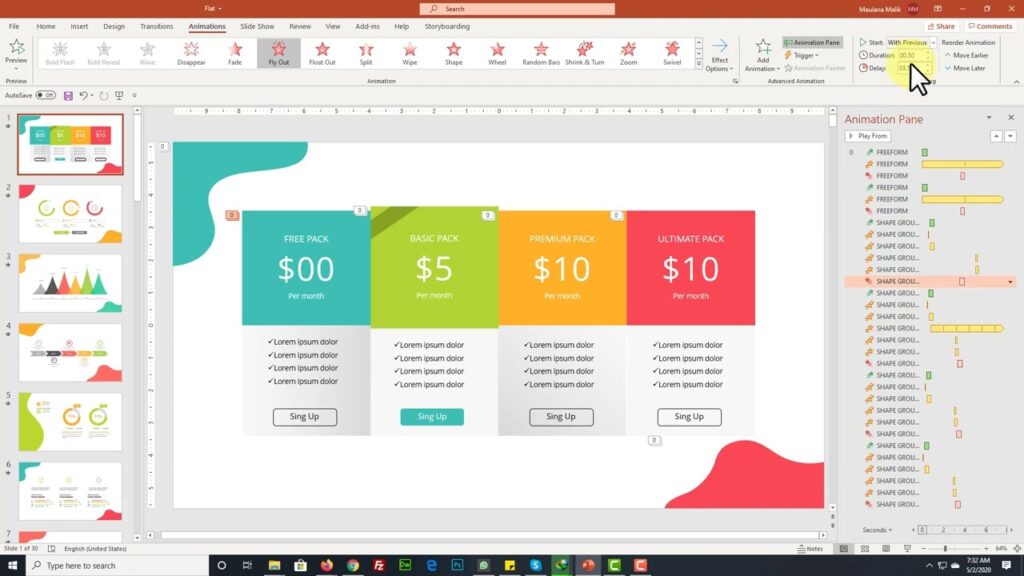Click Move Later button
The height and width of the screenshot is (576, 1024).
coord(965,68)
